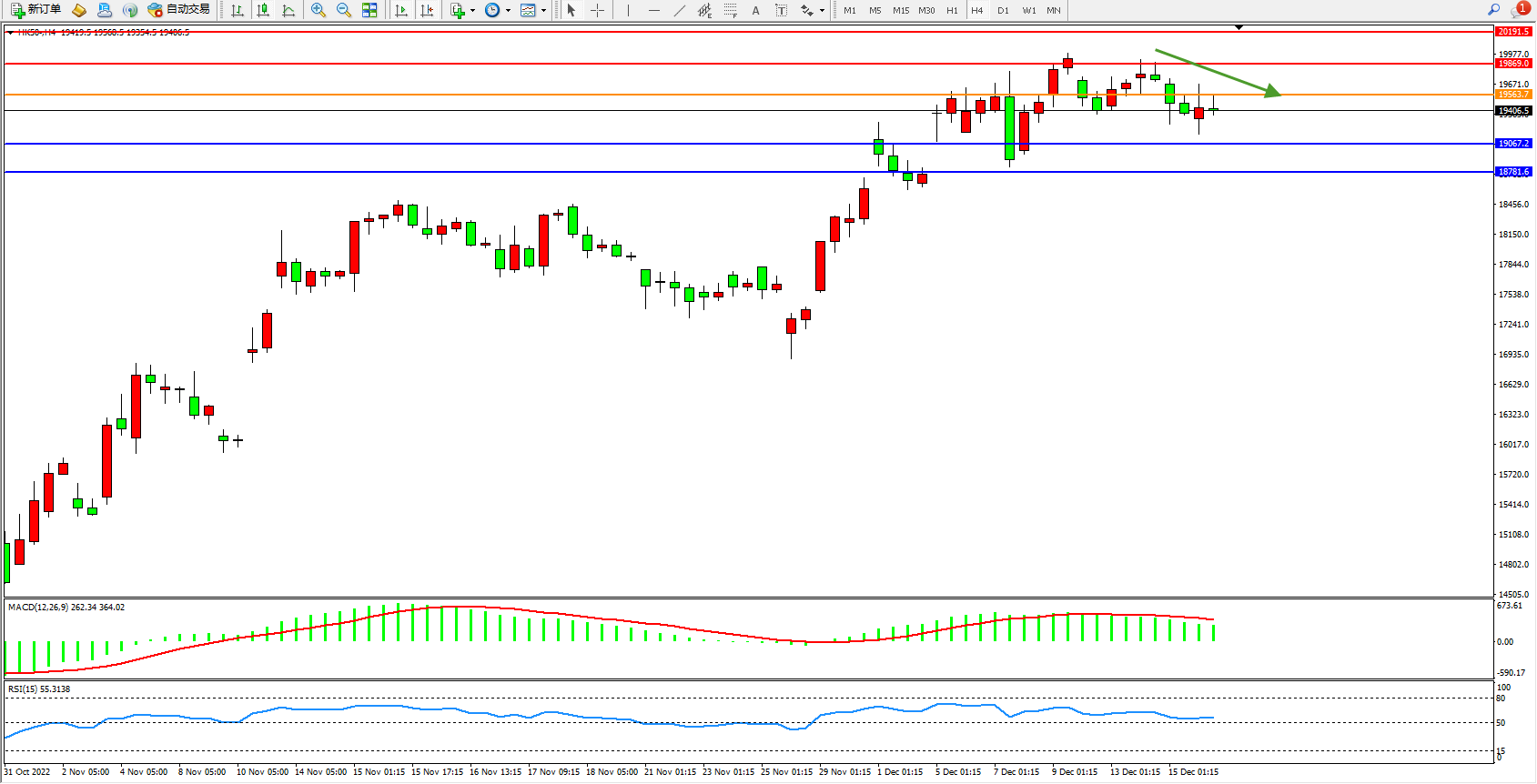Expand the periodicity clock dropdown arrow
The width and height of the screenshot is (1537, 784).
tap(508, 11)
